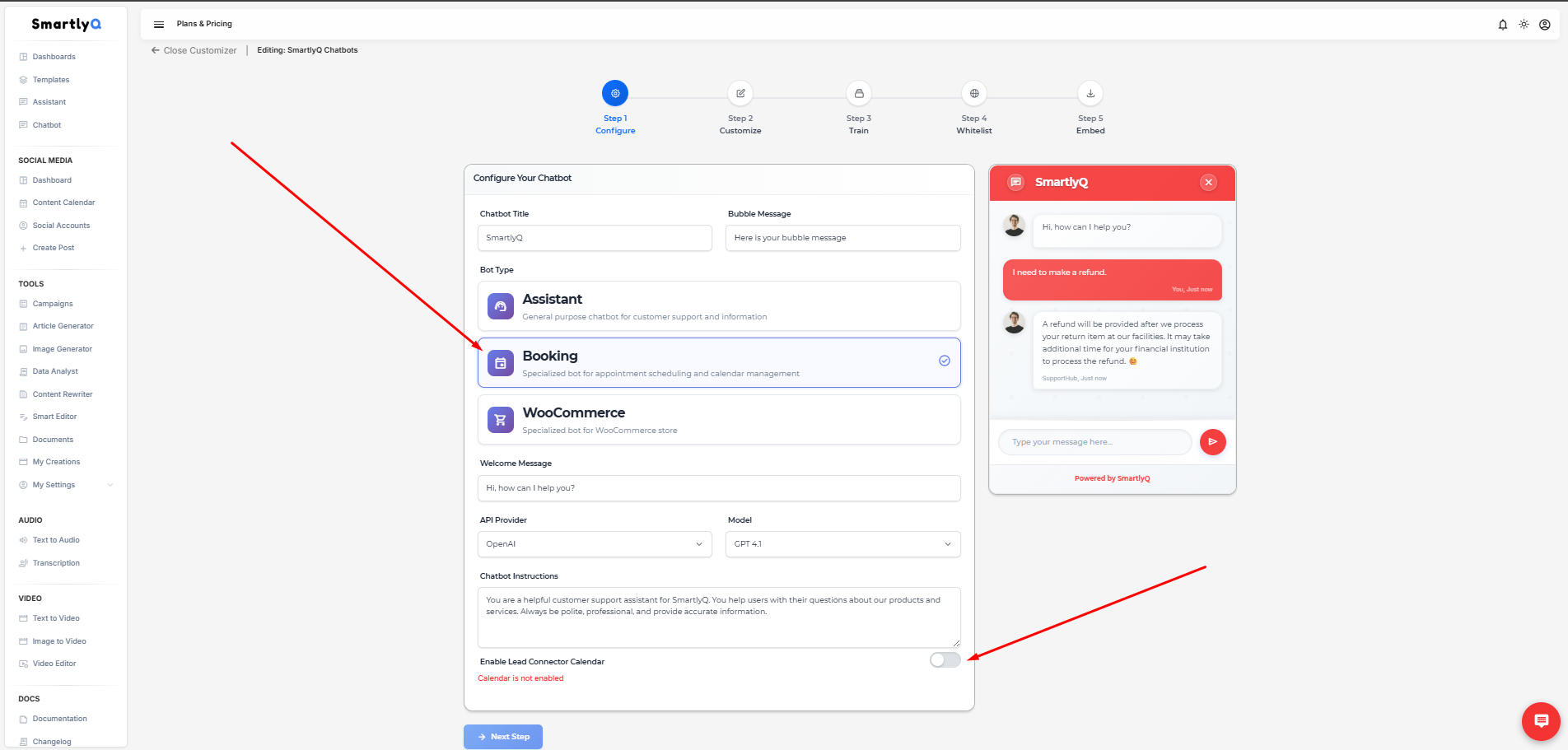1568x750 pixels.
Task: Close the SmartlyQ chat preview
Action: (x=1208, y=182)
